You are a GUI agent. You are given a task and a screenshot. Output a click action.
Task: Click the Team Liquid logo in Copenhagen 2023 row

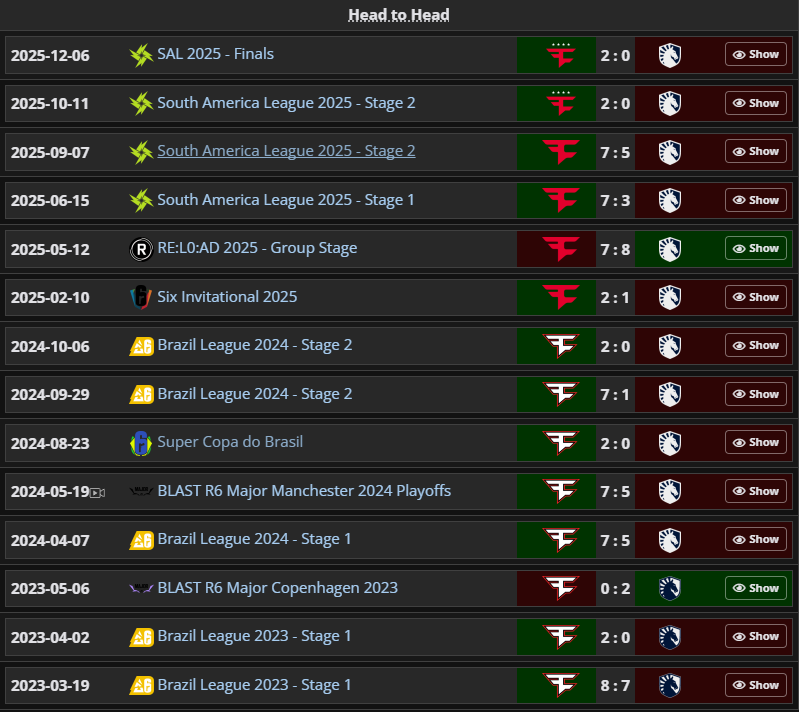(670, 588)
